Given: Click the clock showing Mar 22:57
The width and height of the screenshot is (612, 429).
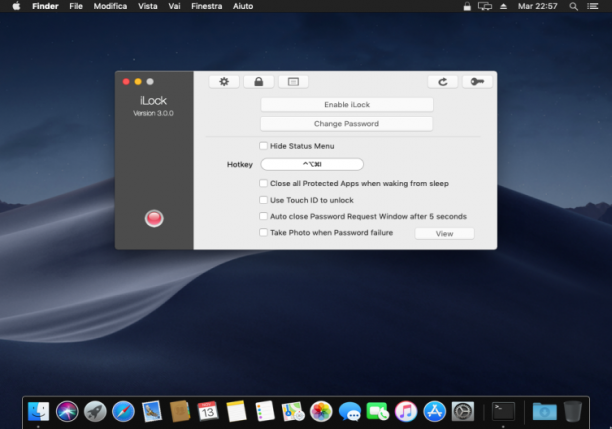Looking at the screenshot, I should tap(537, 6).
